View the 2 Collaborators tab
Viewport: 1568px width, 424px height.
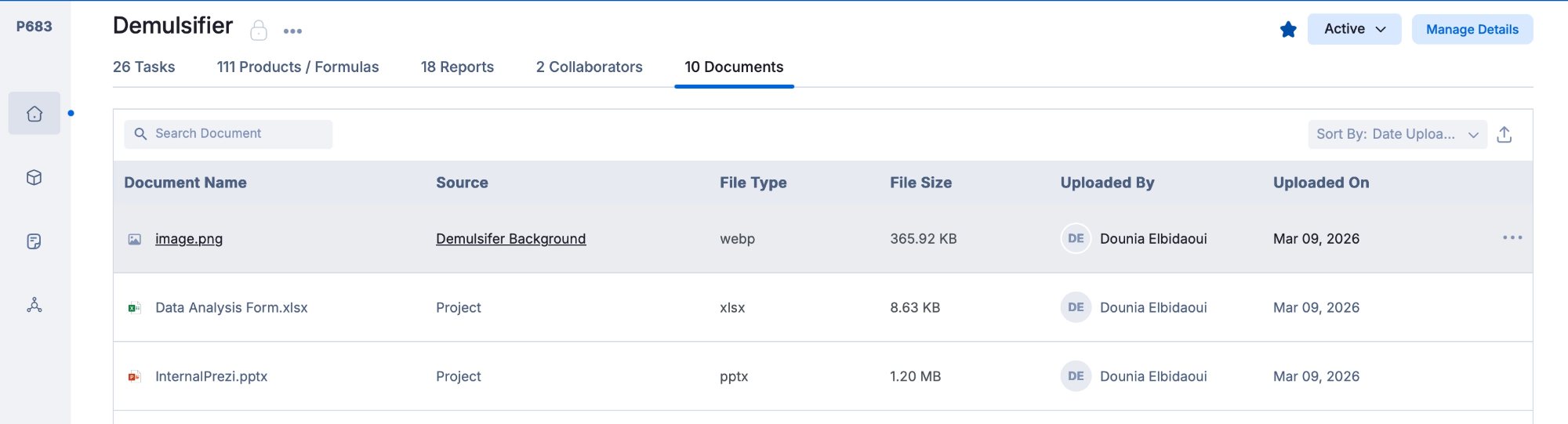[589, 67]
